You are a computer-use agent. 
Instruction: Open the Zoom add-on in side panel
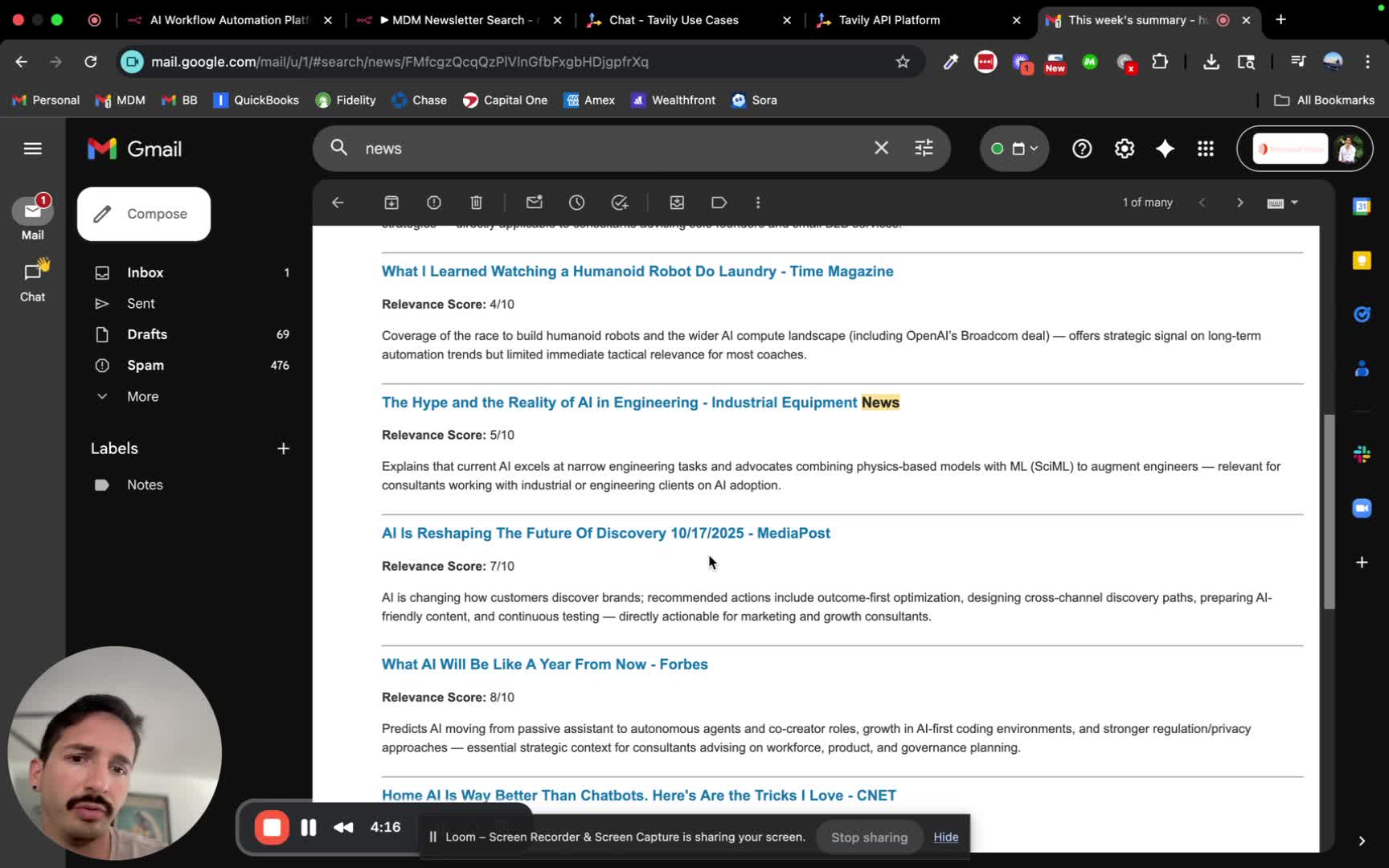point(1362,508)
